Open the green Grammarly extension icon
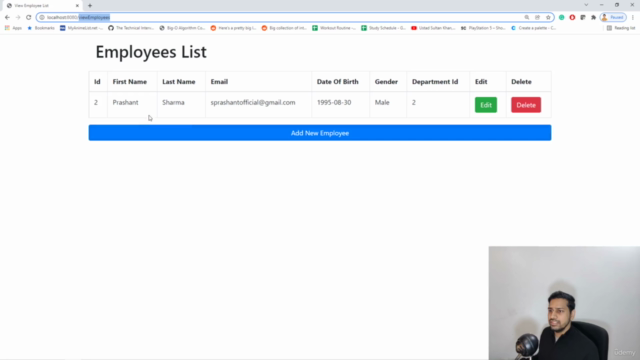Screen dimensions: 640x360 [562, 17]
